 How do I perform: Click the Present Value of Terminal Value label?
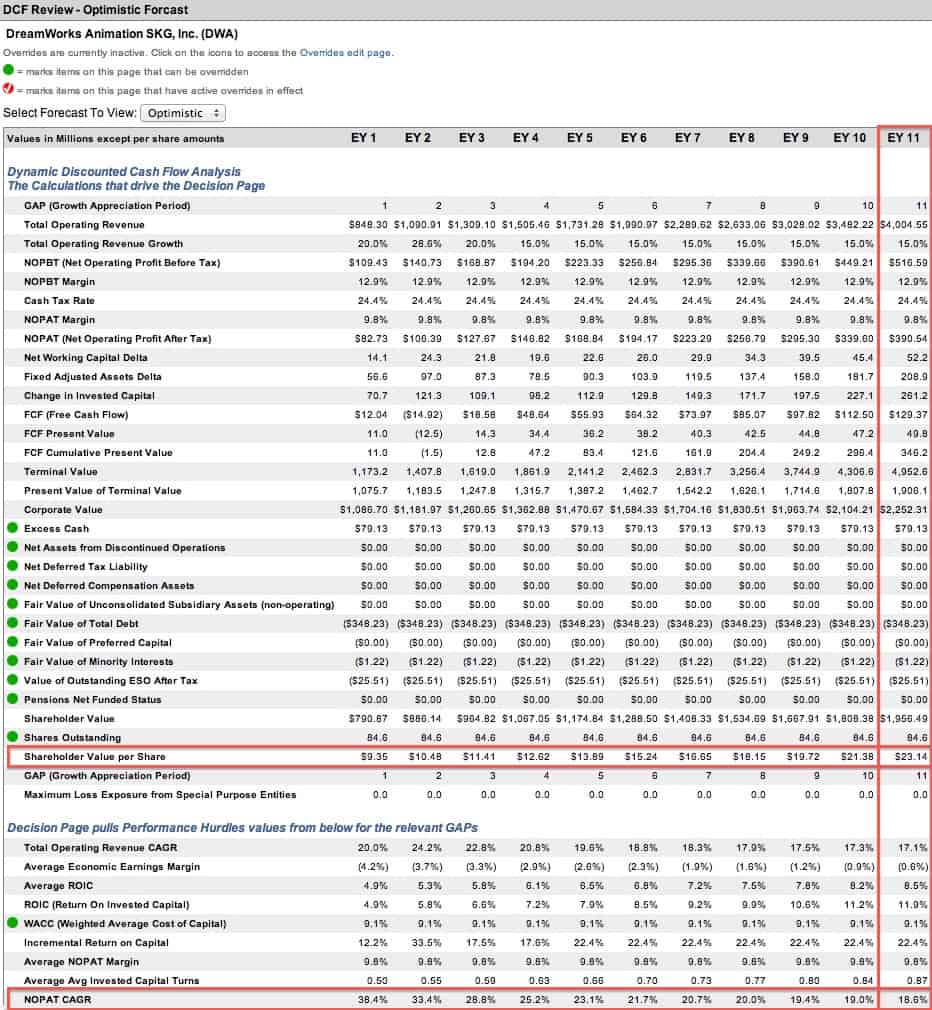click(102, 491)
